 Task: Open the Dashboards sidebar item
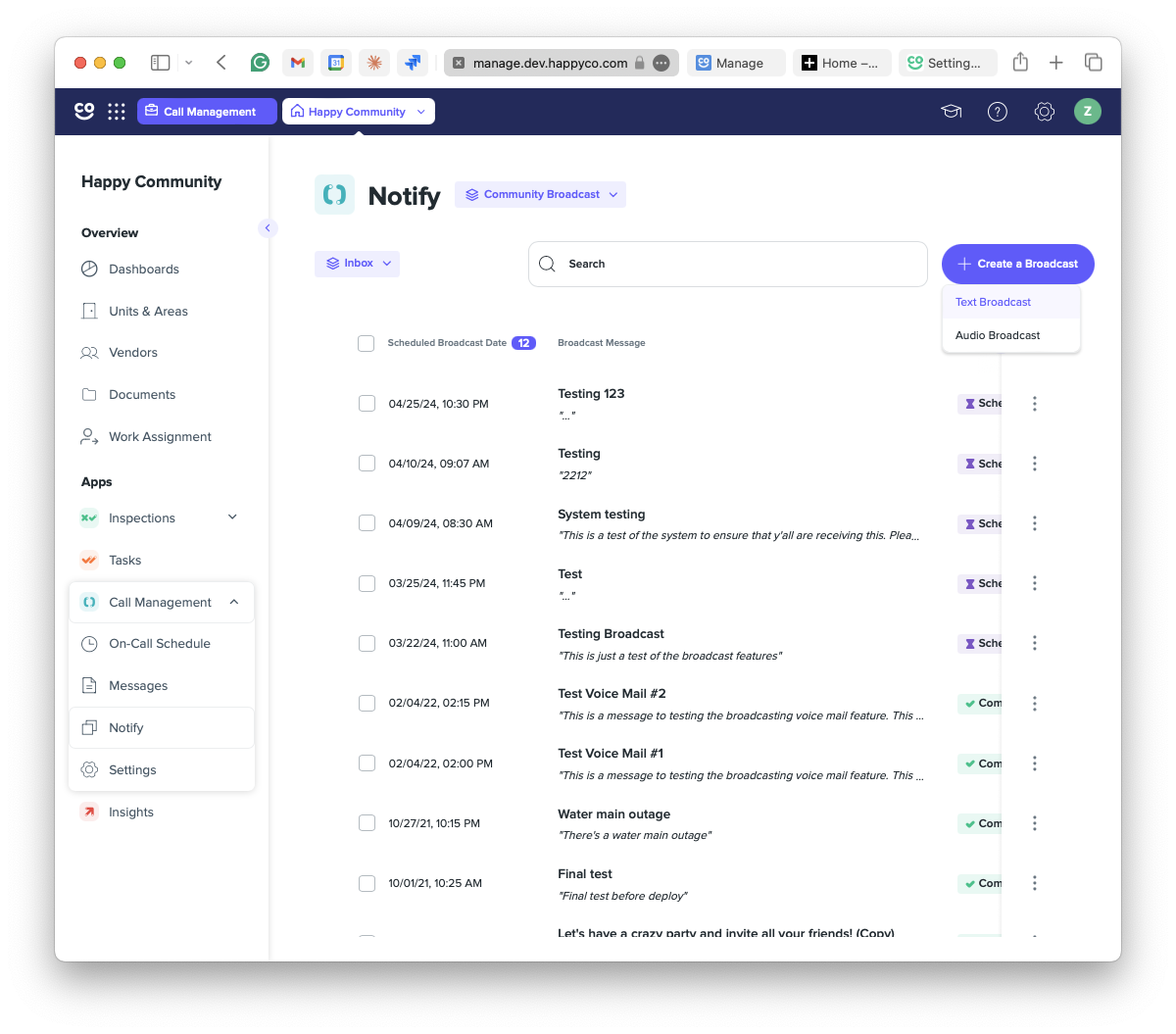tap(143, 269)
